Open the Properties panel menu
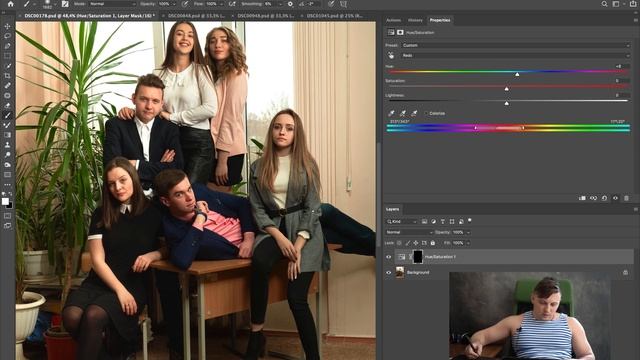Image resolution: width=640 pixels, height=360 pixels. (636, 20)
